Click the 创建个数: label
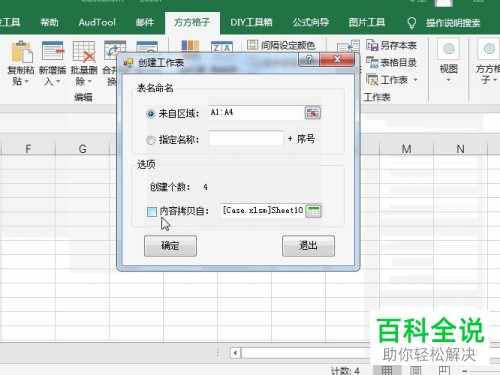This screenshot has height=375, width=500. point(170,187)
